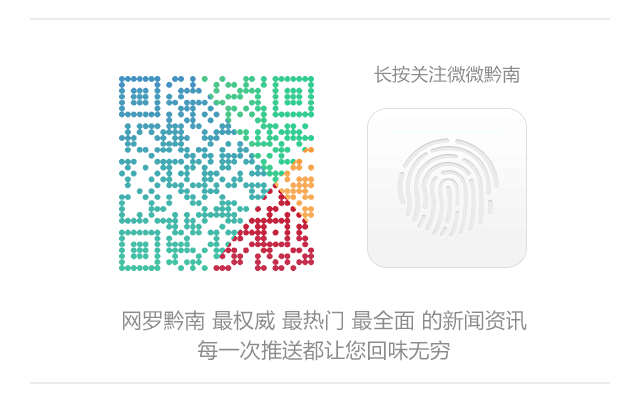Click the gray divider line below the slogan

[320, 383]
